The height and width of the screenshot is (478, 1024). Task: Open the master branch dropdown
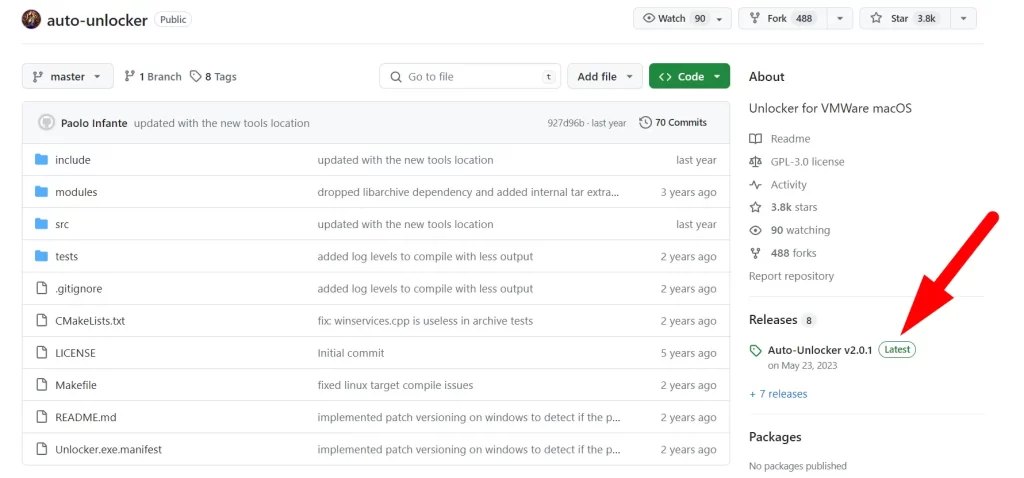tap(67, 76)
